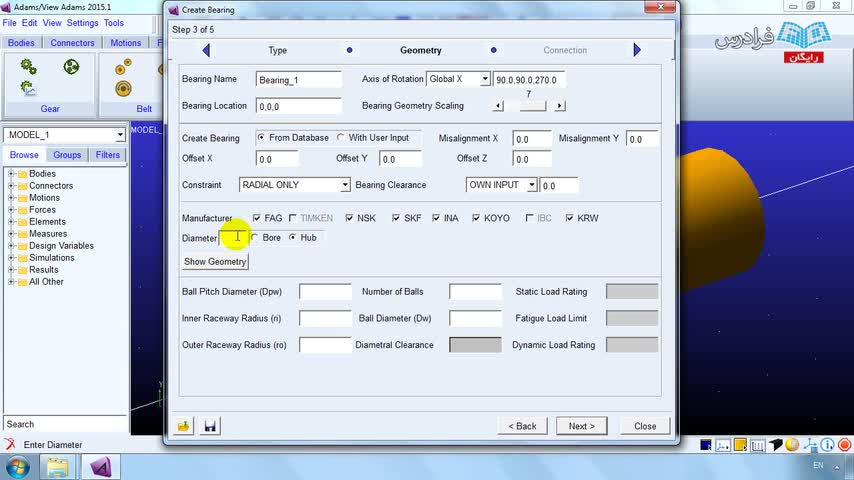The image size is (854, 480).
Task: Click the Bearing Name input field
Action: click(298, 80)
